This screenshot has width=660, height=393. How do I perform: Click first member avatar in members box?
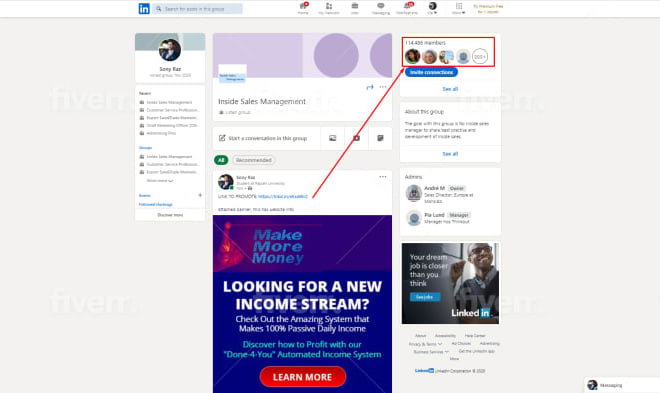pos(412,56)
